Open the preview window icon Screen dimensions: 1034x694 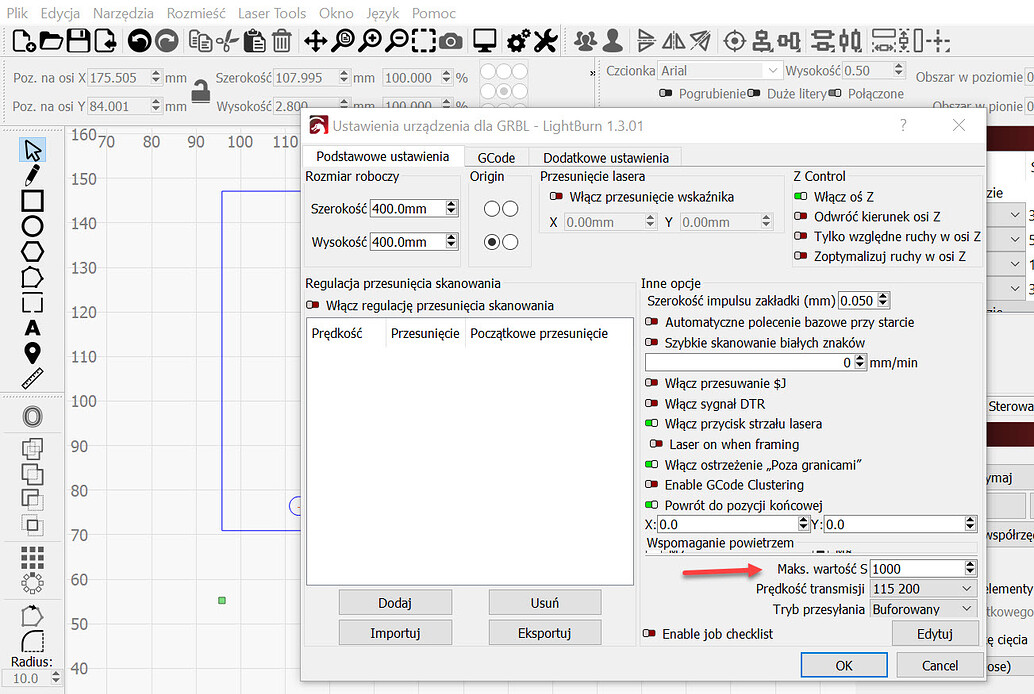484,40
